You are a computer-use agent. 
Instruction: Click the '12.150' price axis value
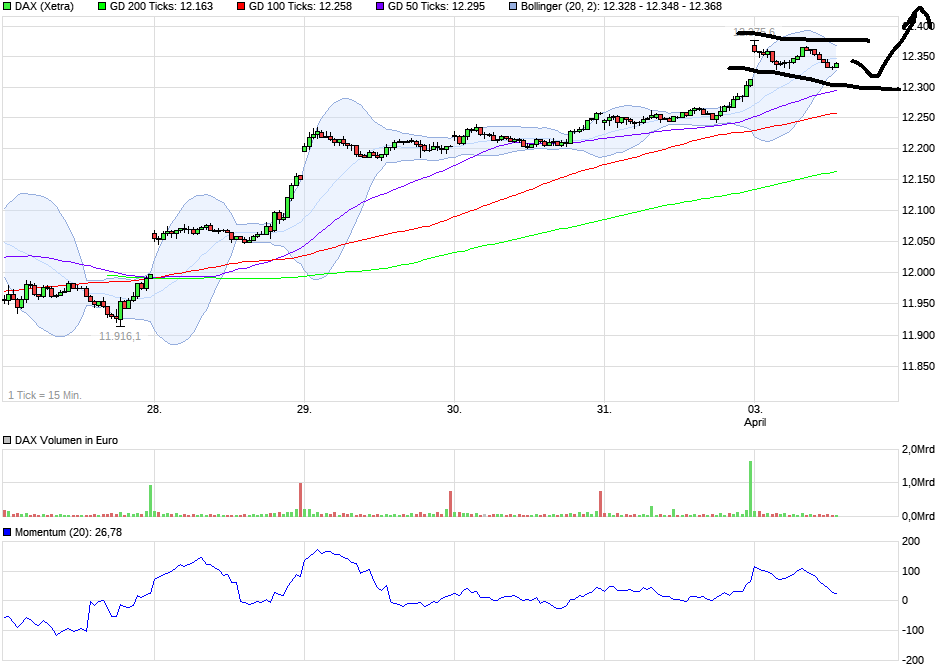918,179
